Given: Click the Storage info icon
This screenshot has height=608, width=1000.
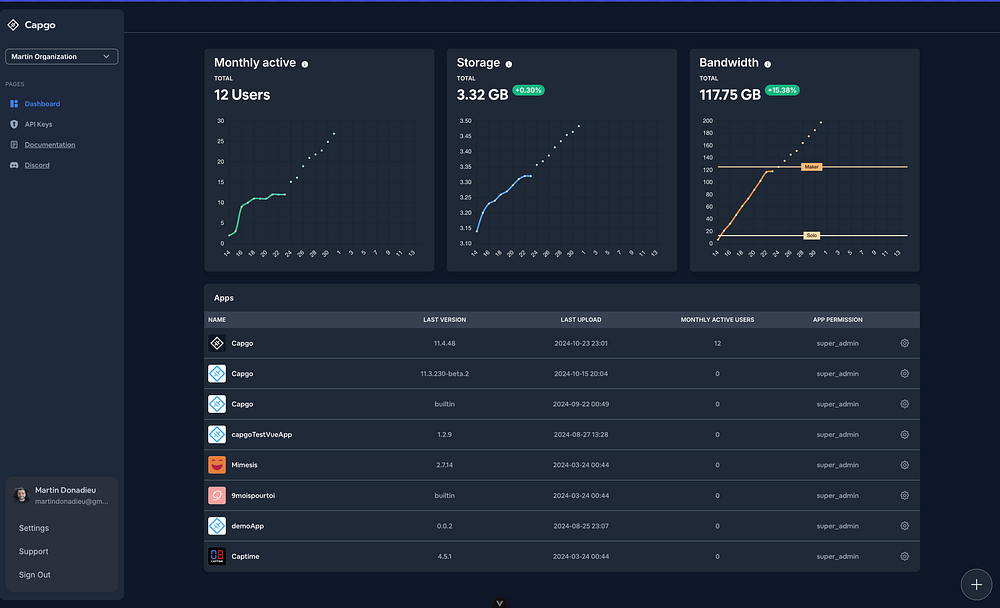Looking at the screenshot, I should coord(508,64).
